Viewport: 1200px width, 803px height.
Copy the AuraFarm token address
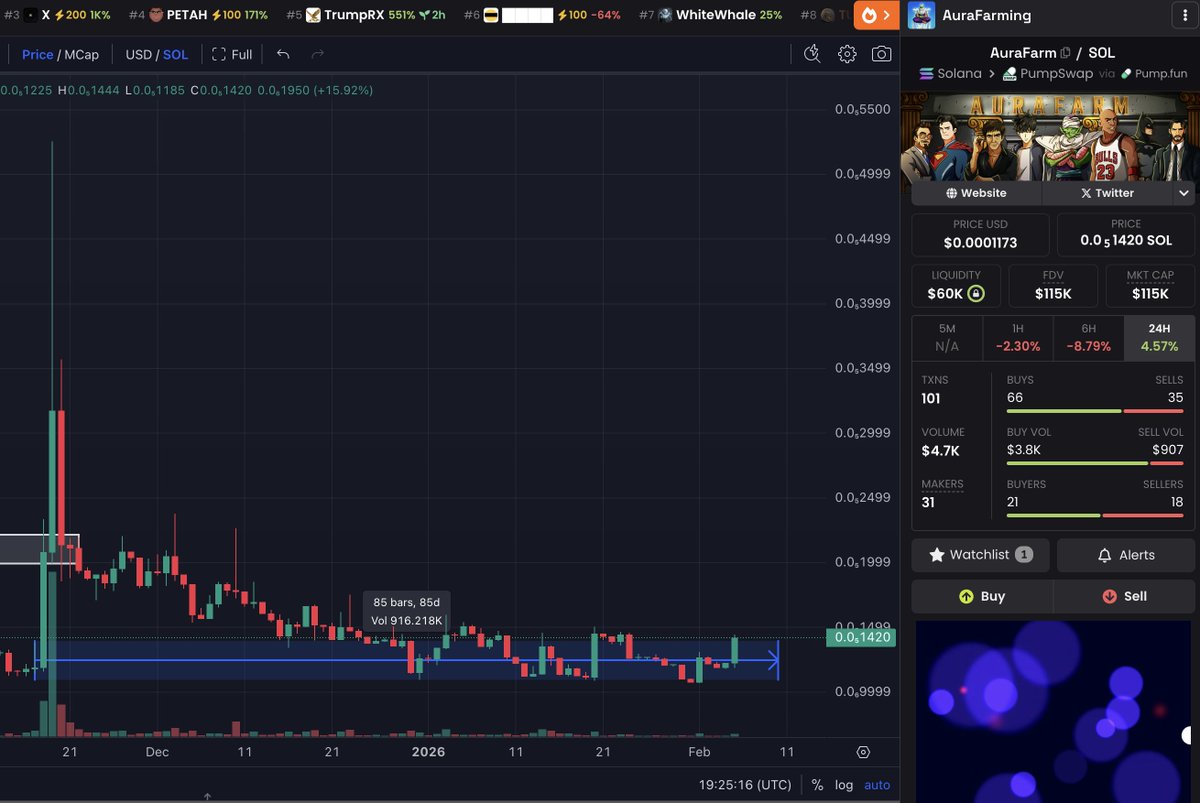coord(1066,53)
